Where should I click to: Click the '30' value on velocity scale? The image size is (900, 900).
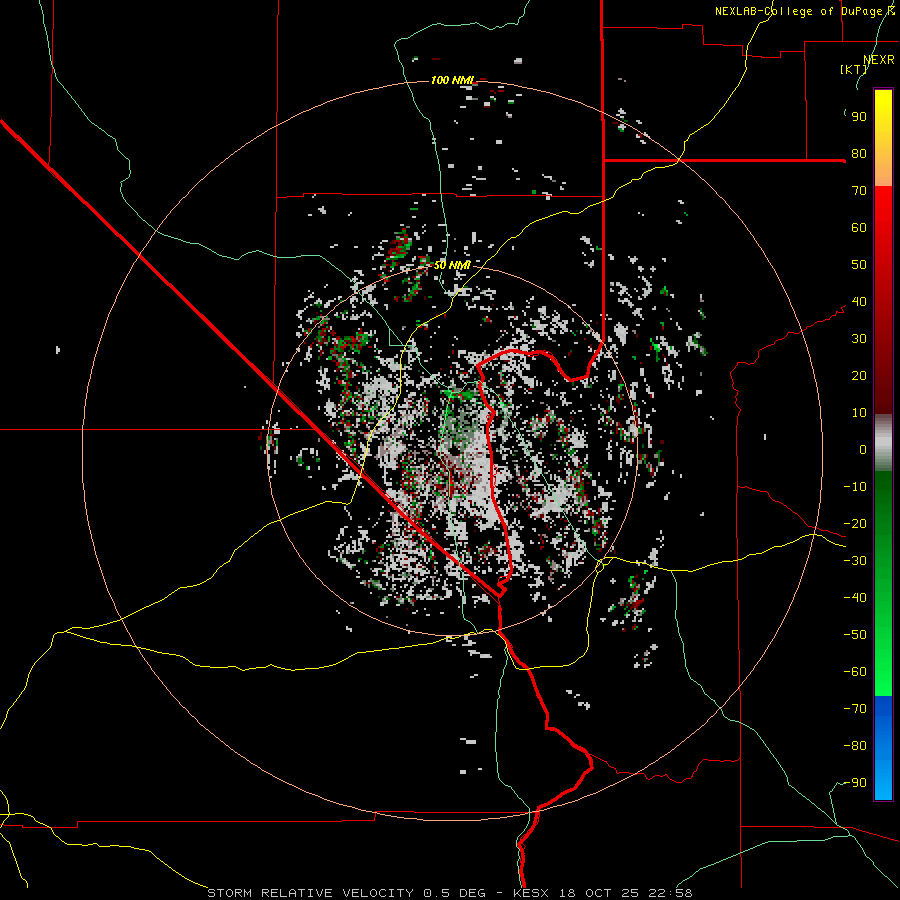[x=859, y=339]
